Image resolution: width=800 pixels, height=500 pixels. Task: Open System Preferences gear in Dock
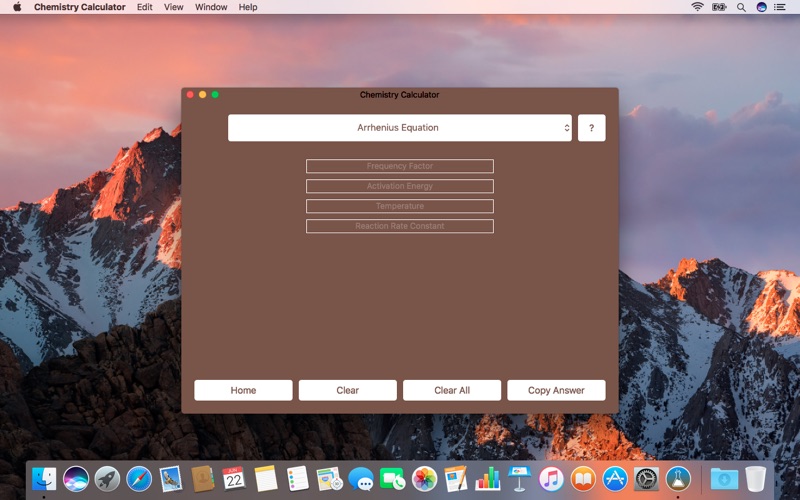pos(646,479)
